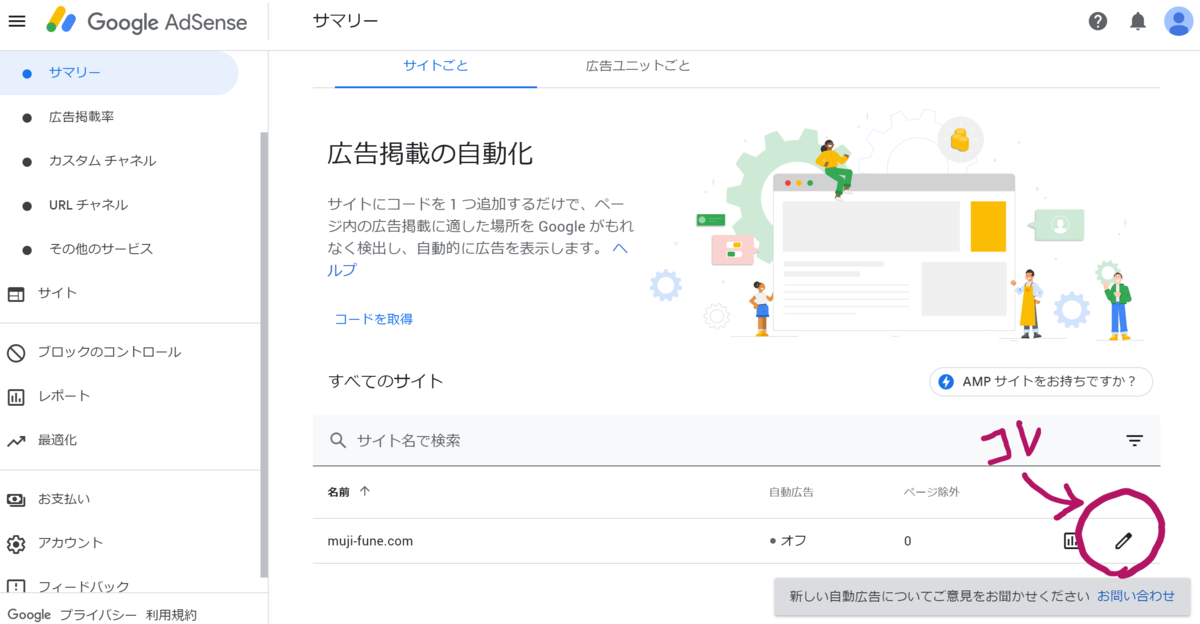The image size is (1200, 624).
Task: Select サマリー in the sidebar
Action: (119, 73)
